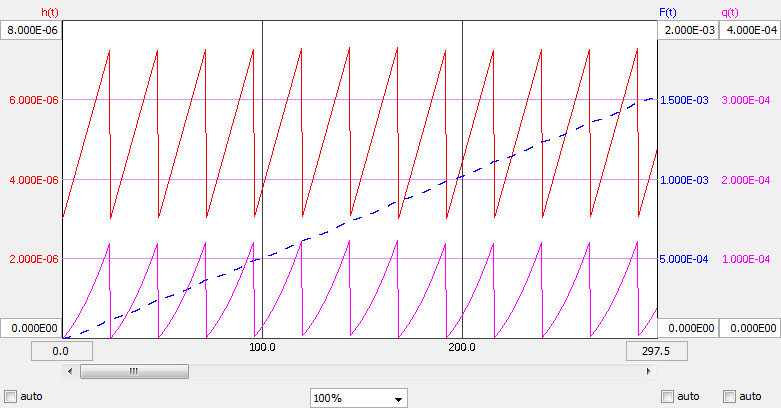Screen dimensions: 781x408
Task: Edit the q(t) maximum field 4.000E-04
Action: pos(749,31)
